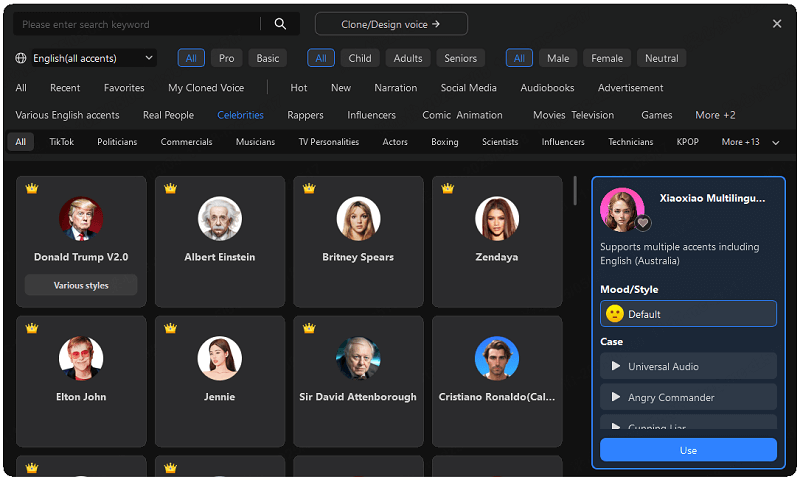The image size is (800, 482).
Task: Open the Recent voices tab
Action: (x=65, y=88)
